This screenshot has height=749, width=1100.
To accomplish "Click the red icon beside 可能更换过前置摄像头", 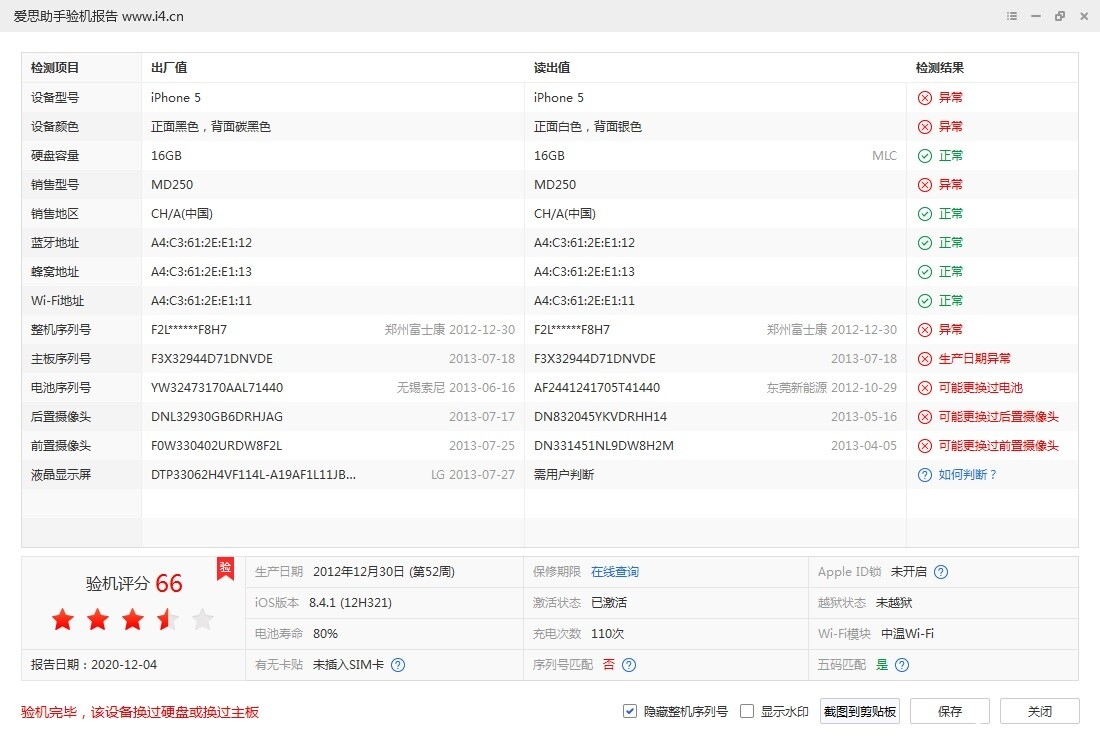I will [925, 446].
